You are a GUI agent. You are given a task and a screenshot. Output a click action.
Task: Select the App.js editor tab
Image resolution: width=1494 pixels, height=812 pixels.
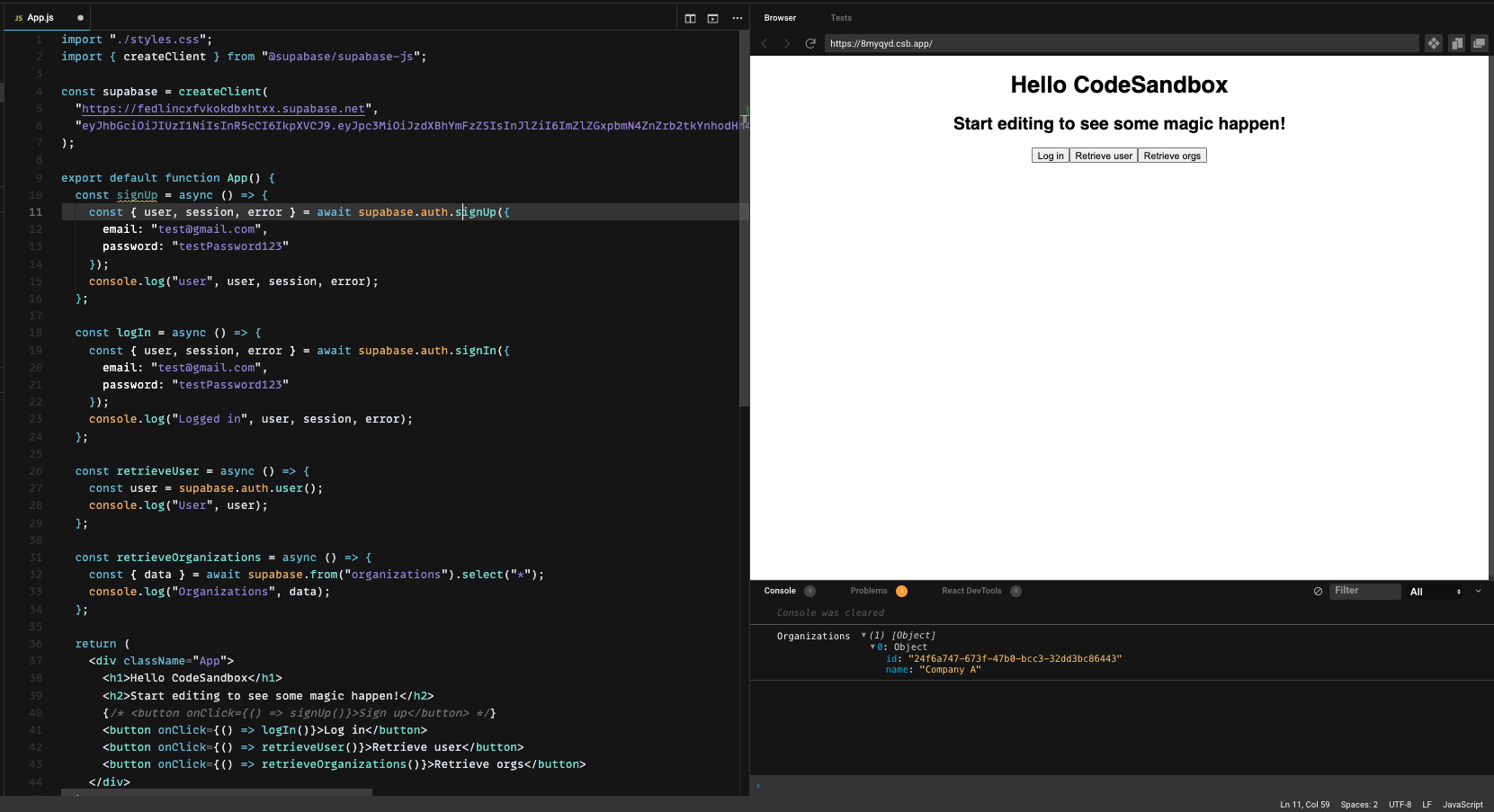click(49, 18)
